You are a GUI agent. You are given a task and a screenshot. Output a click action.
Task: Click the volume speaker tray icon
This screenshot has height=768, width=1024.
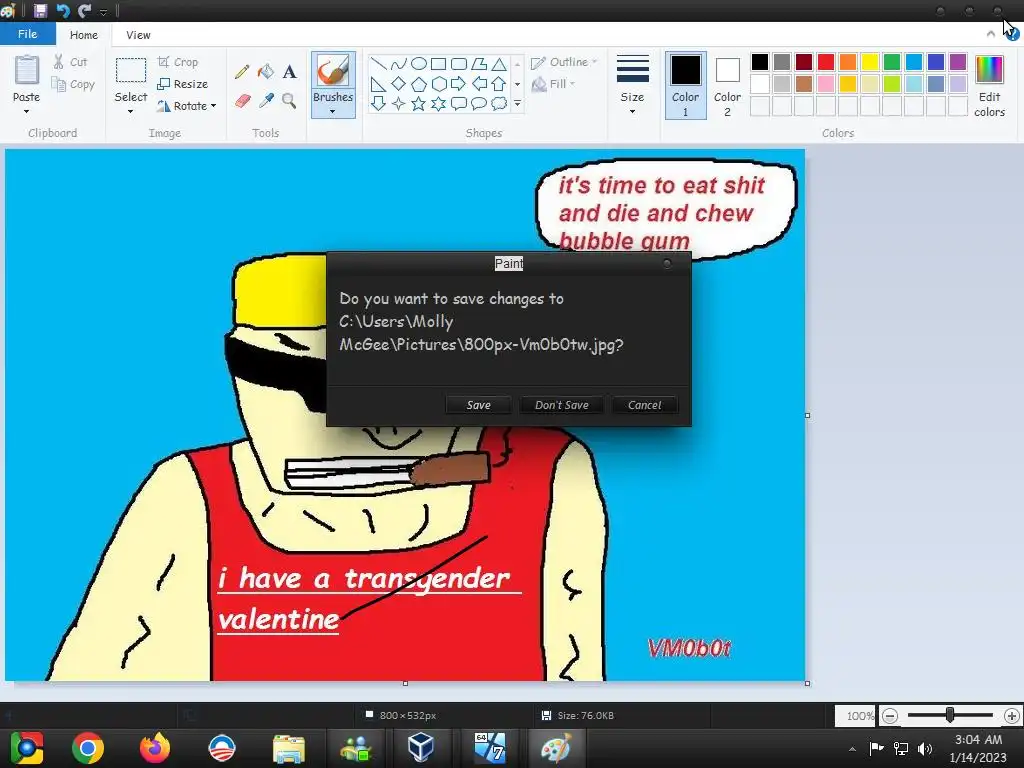coord(924,748)
